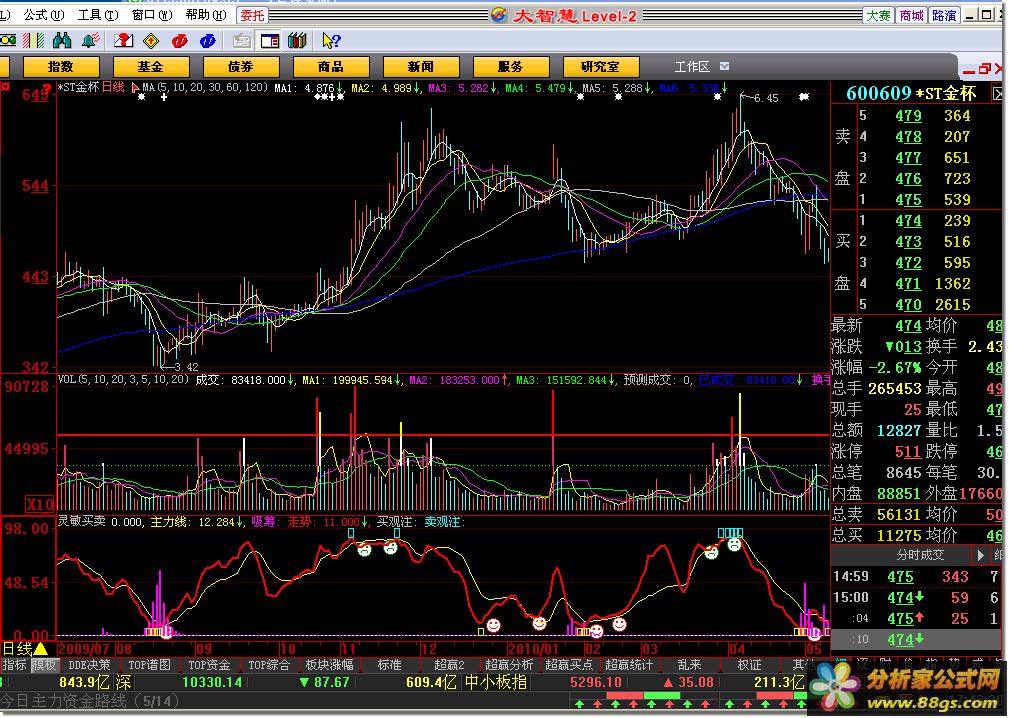Switch to the 超赢统计 tab
The width and height of the screenshot is (1009, 718).
(629, 665)
